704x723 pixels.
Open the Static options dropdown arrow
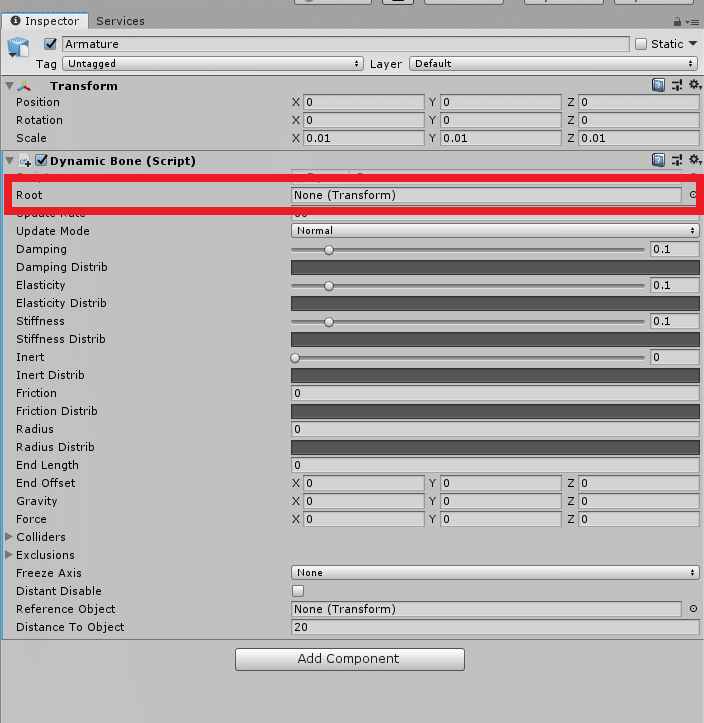coord(693,44)
